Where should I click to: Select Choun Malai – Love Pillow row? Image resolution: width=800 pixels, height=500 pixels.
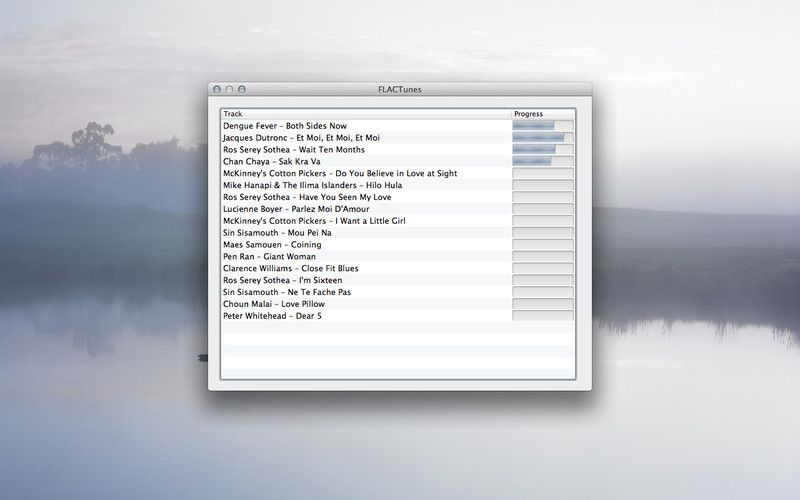[x=366, y=304]
